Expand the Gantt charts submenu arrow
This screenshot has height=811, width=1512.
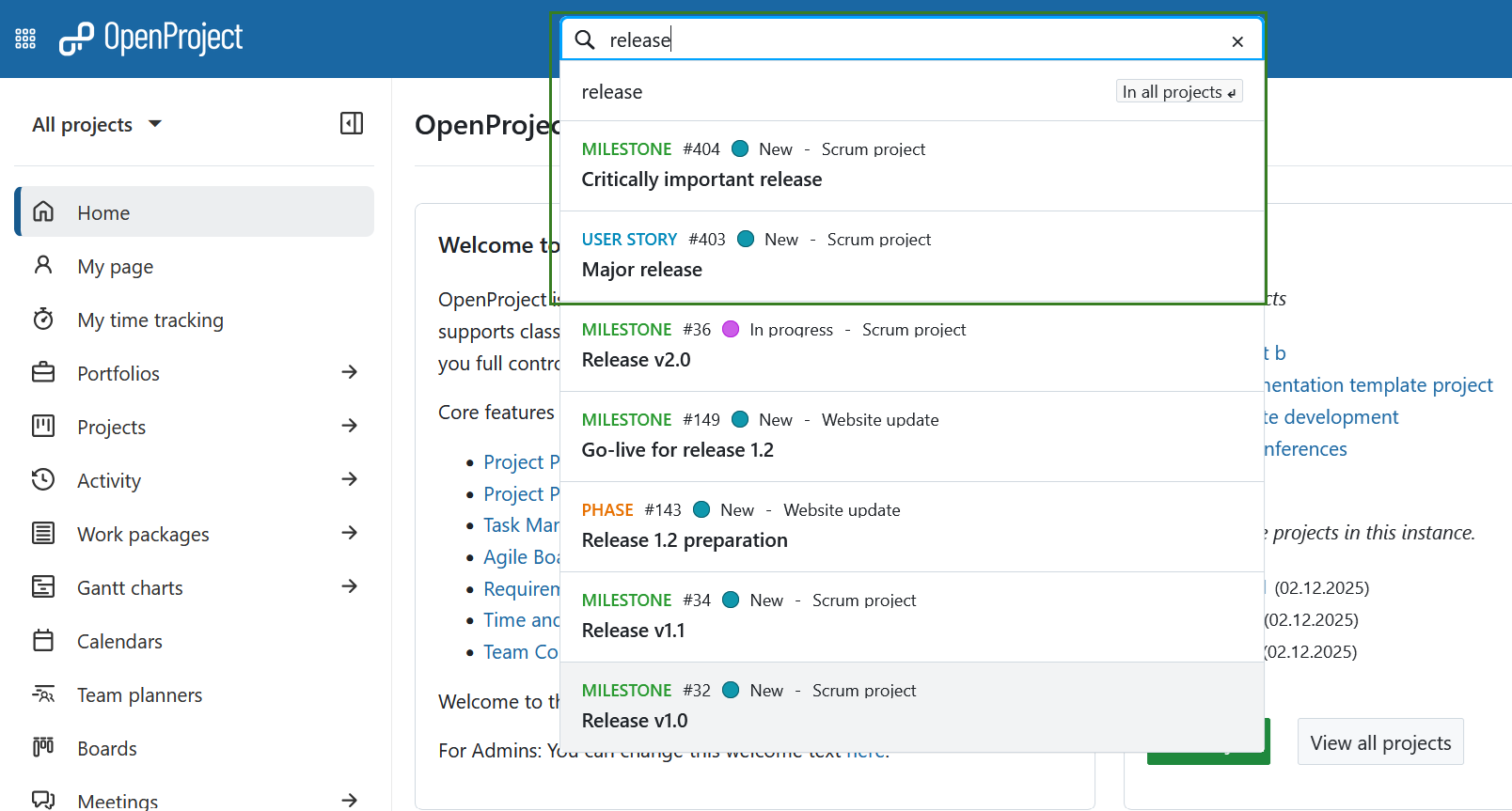(350, 586)
